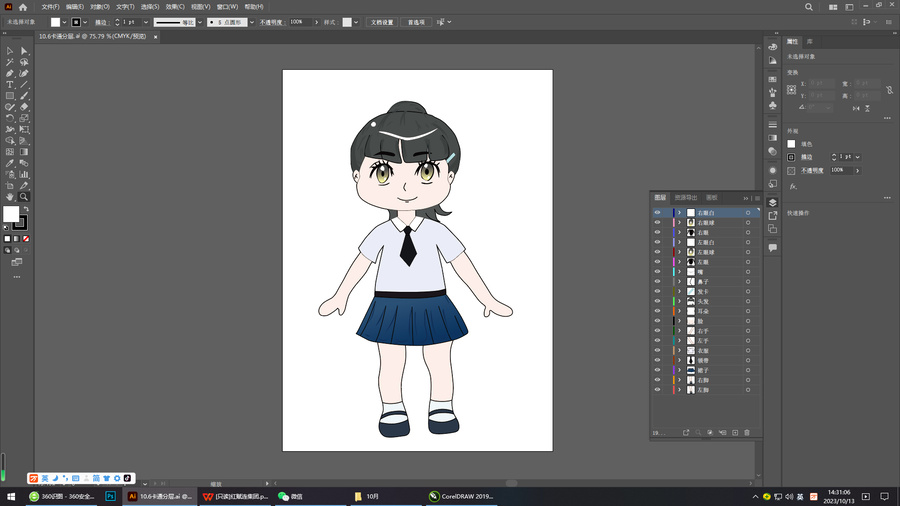Screen dimensions: 900x506
Task: Select the Direct Selection tool
Action: 24,51
